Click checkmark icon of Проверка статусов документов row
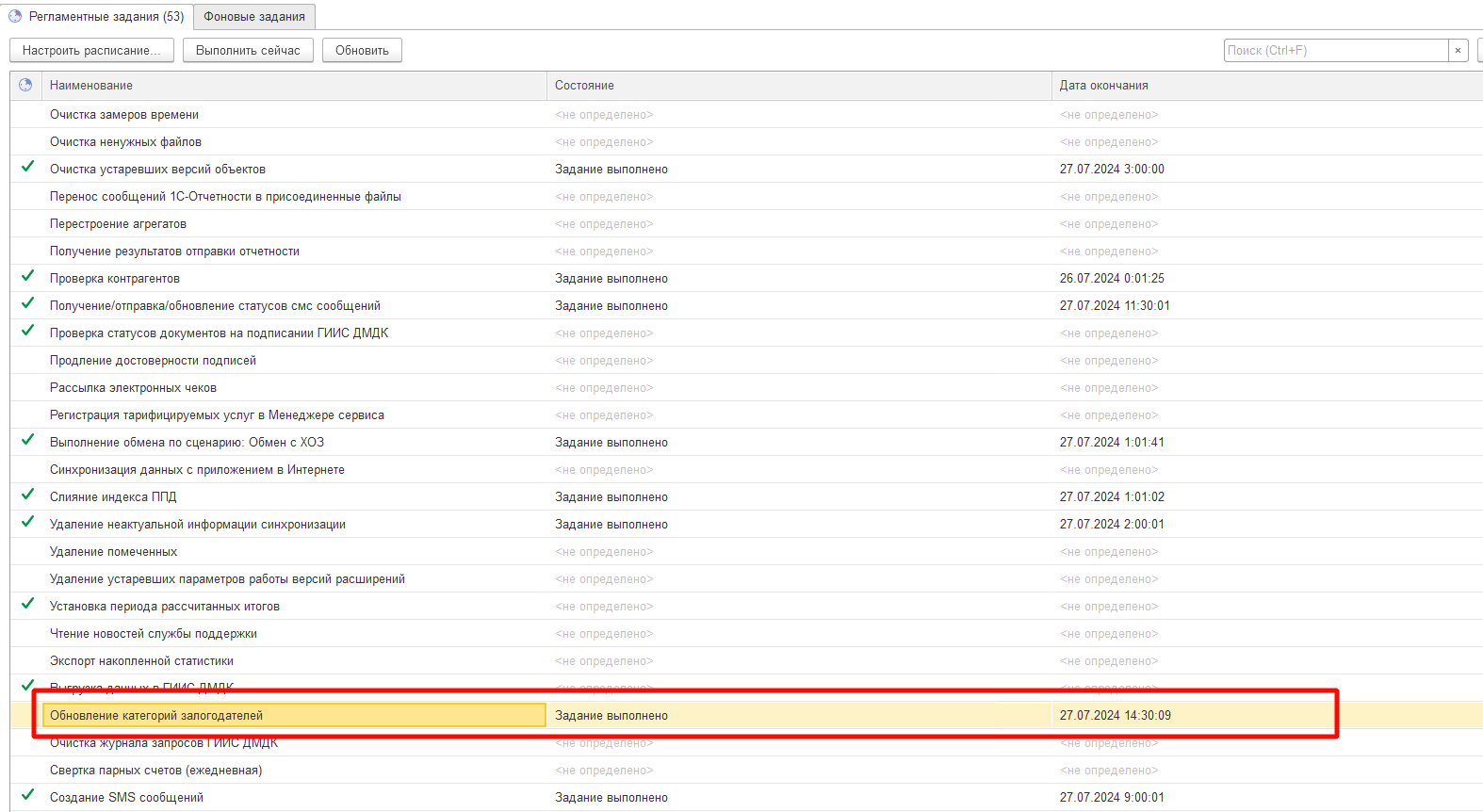Screen dimensions: 1483x812 27,331
